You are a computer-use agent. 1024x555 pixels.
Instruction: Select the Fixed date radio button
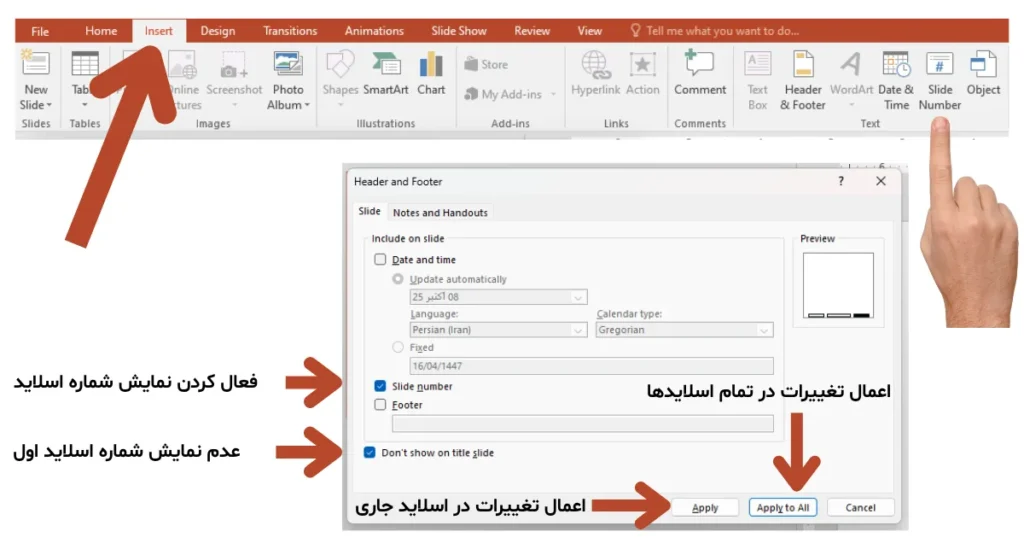398,347
